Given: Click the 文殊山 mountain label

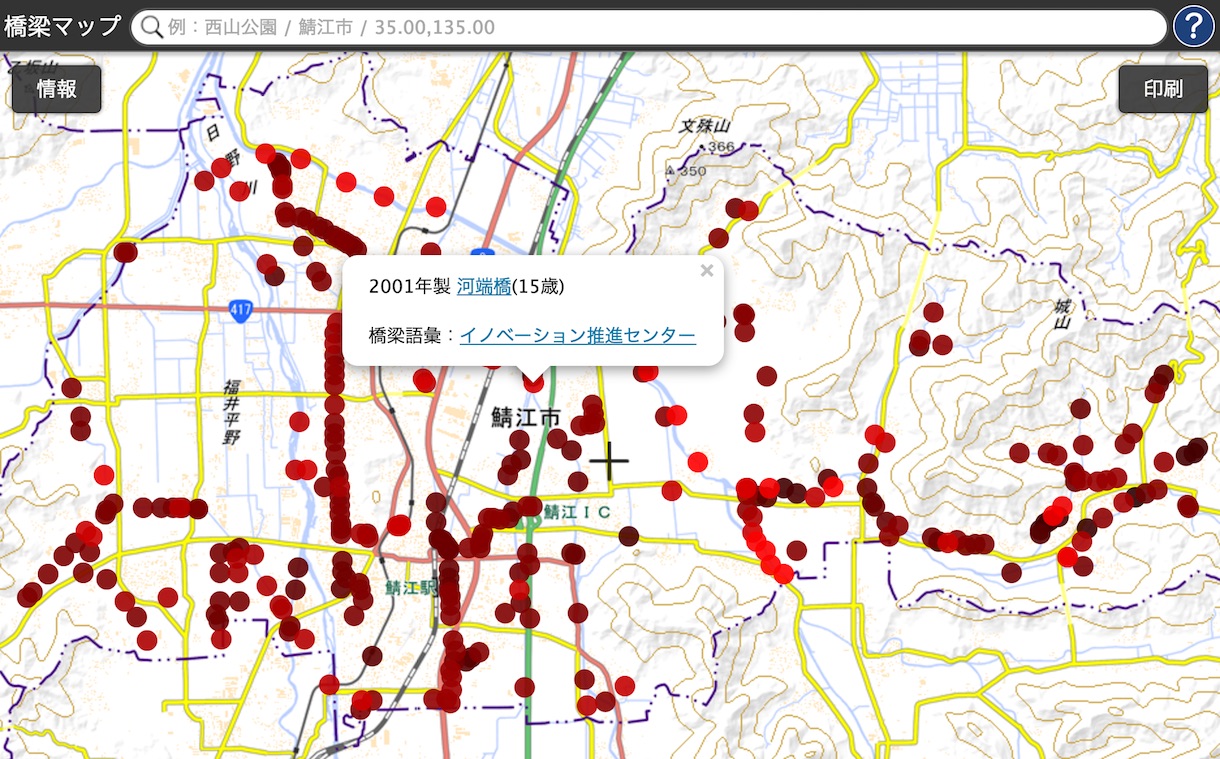Looking at the screenshot, I should coord(705,127).
